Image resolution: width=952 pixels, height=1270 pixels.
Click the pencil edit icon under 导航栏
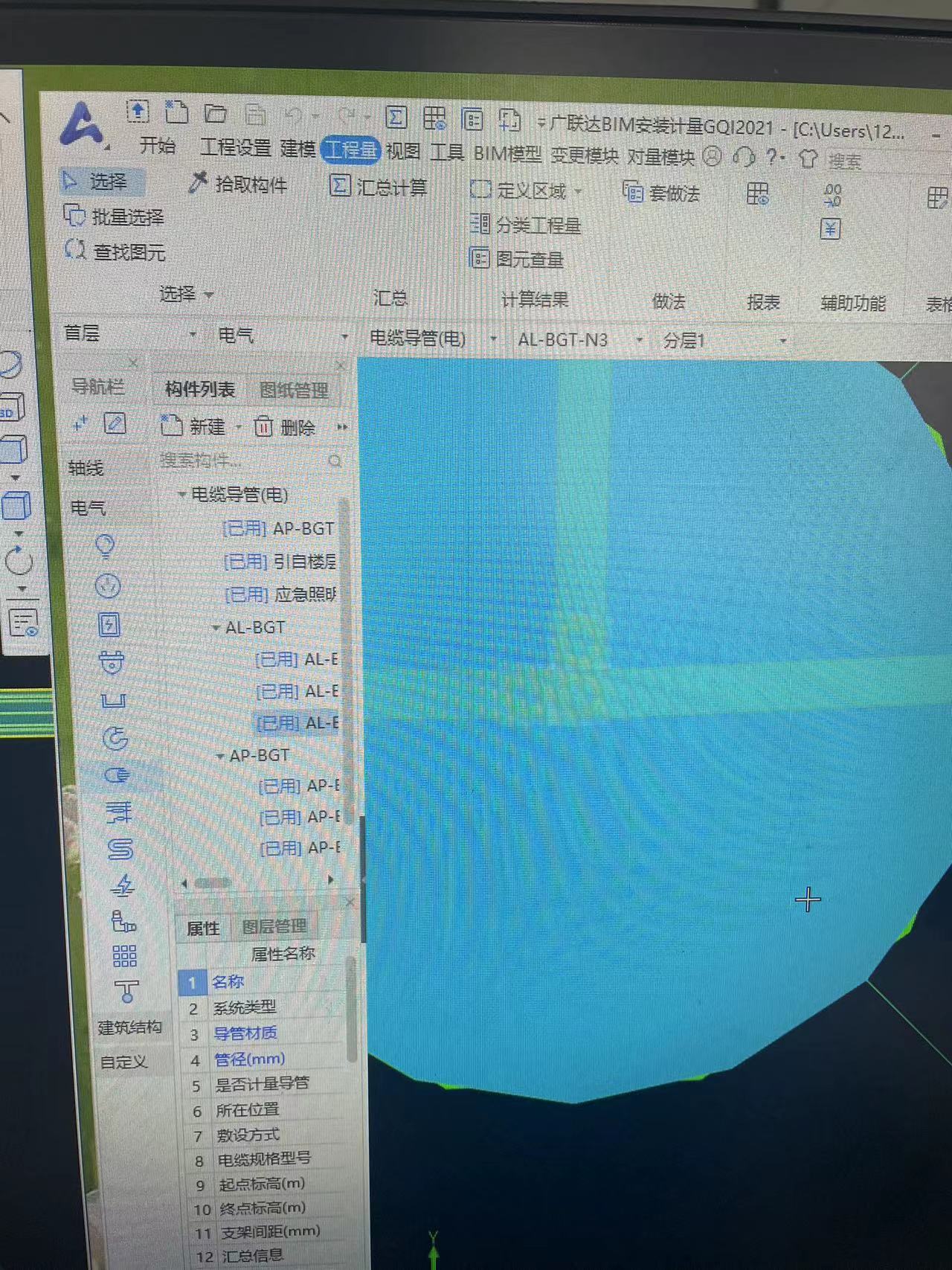point(115,423)
